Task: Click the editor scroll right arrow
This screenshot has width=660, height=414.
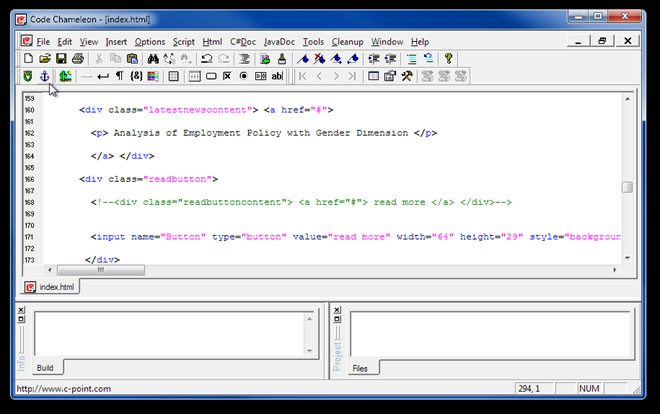Action: click(x=615, y=270)
